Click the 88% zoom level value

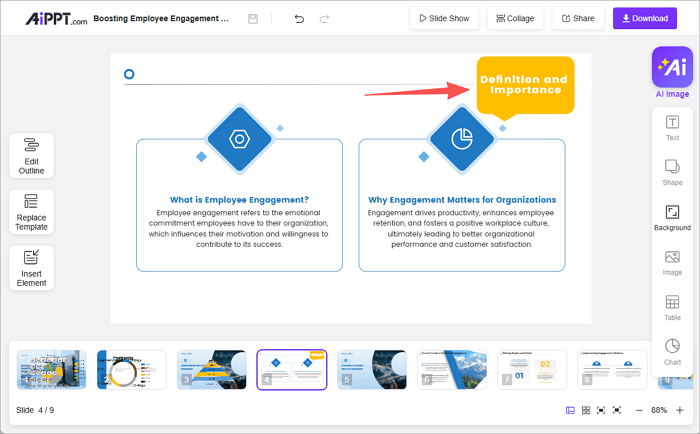659,410
